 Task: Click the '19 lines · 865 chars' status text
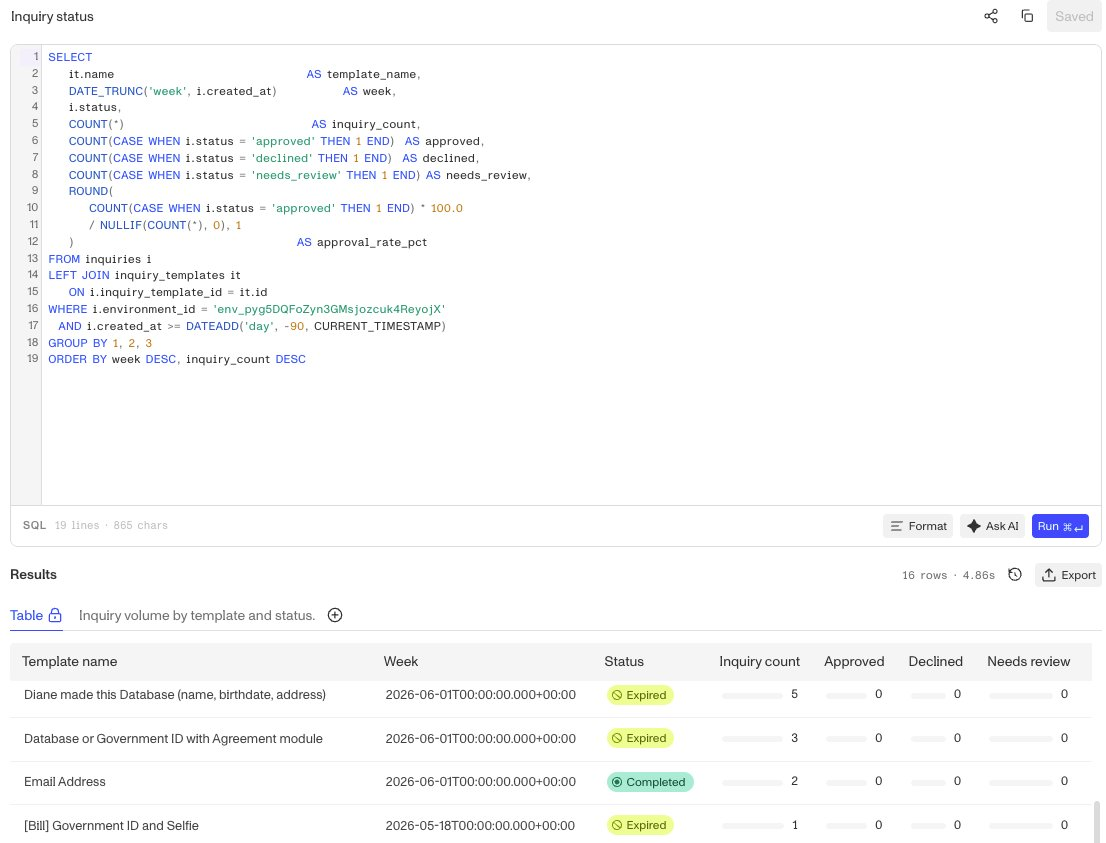(x=111, y=526)
